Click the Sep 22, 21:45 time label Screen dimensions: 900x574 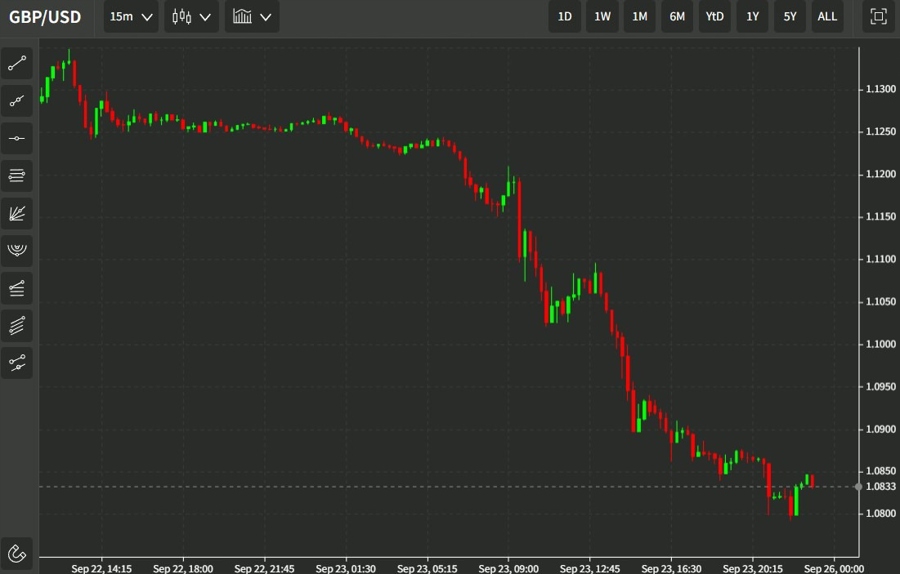click(265, 568)
